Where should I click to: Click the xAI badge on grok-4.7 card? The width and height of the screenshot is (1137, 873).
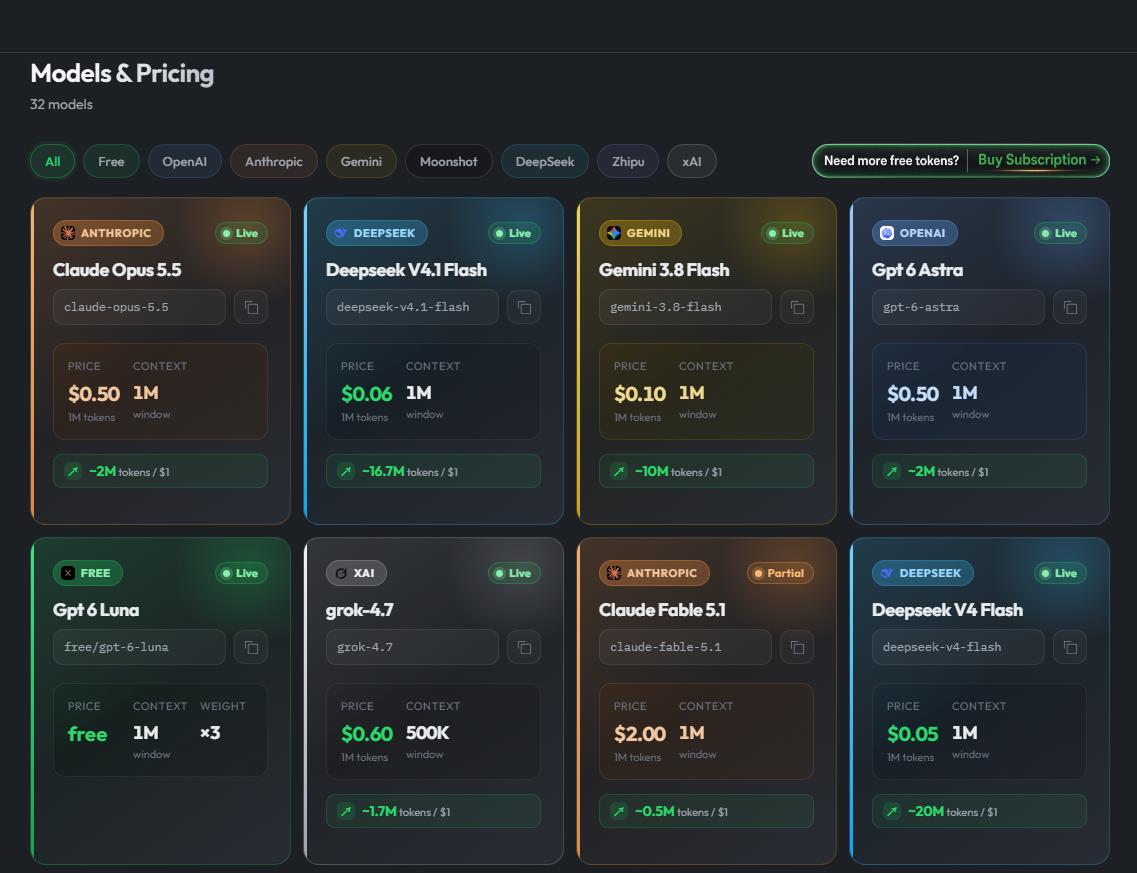pyautogui.click(x=356, y=573)
